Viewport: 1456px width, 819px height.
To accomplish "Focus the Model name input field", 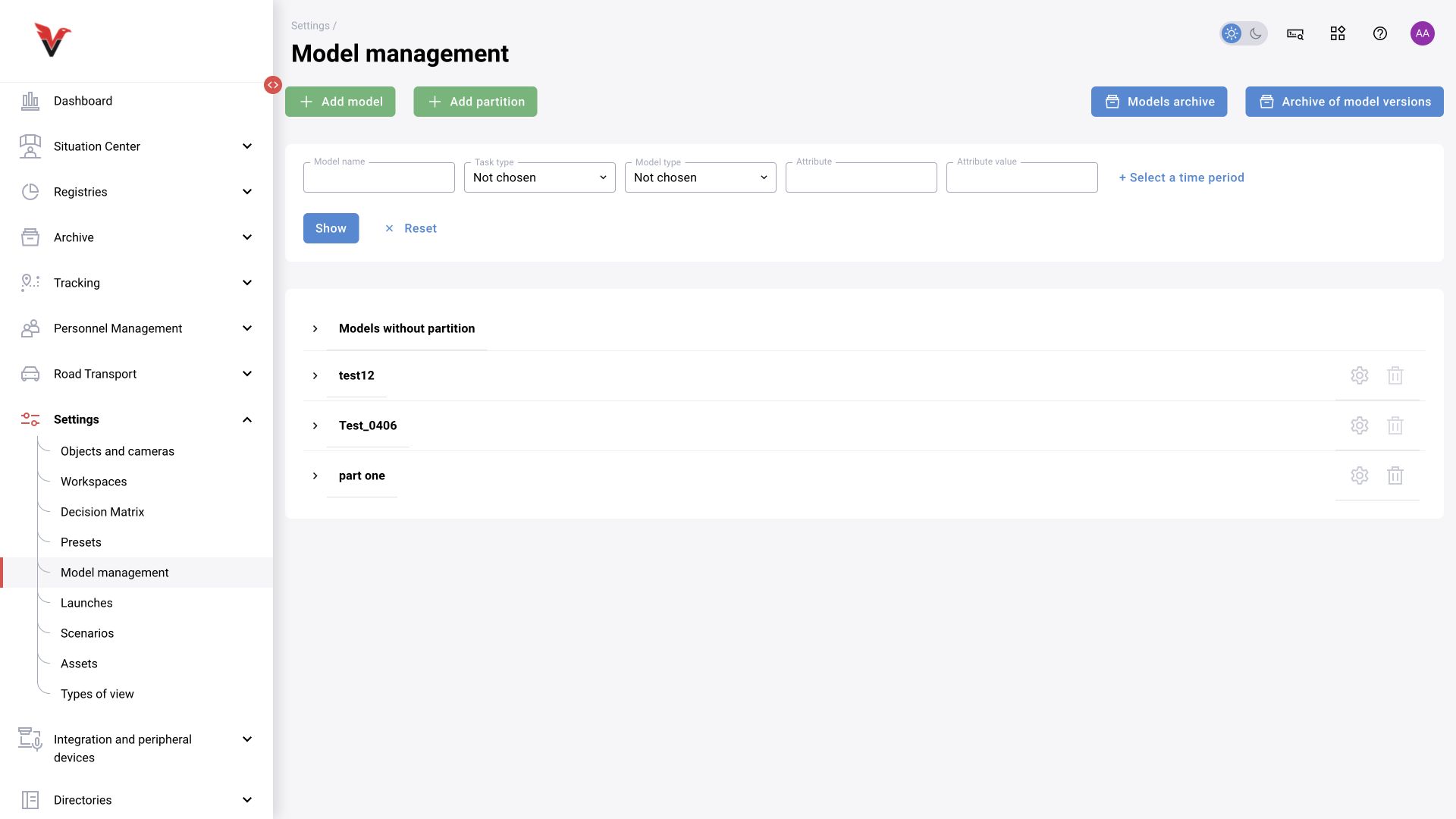I will (x=379, y=177).
